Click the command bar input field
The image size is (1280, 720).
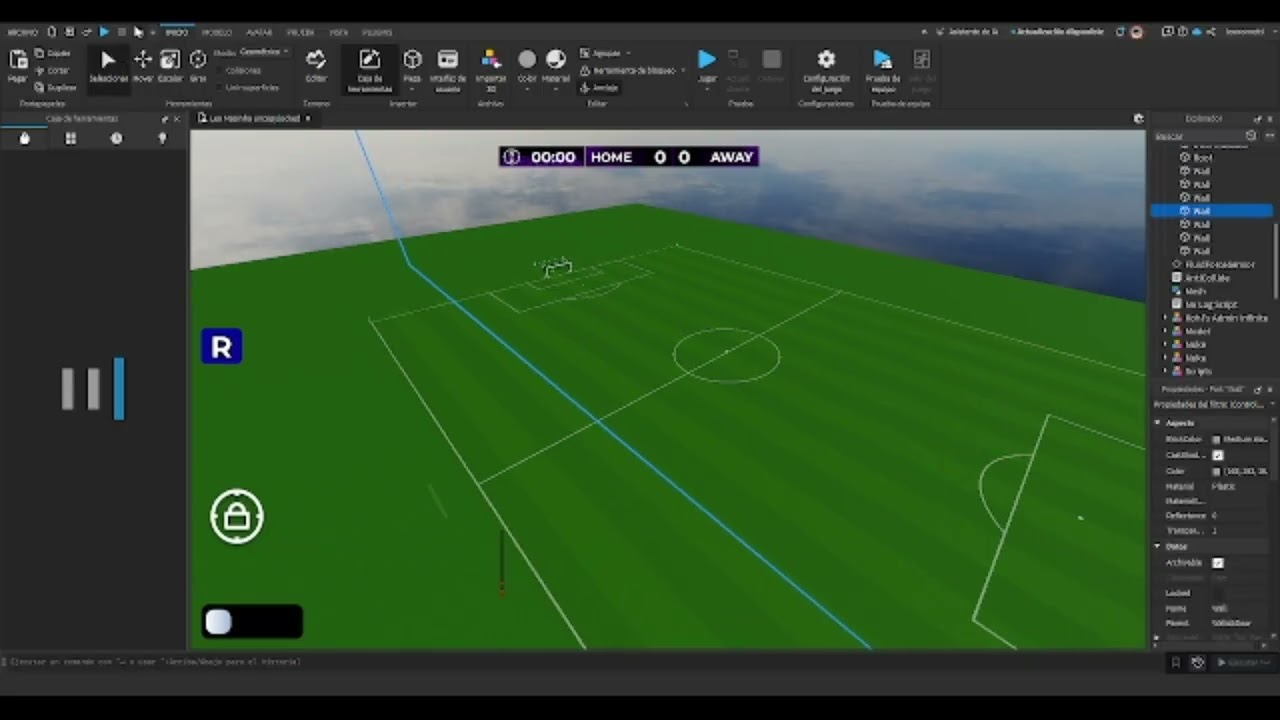pos(580,662)
